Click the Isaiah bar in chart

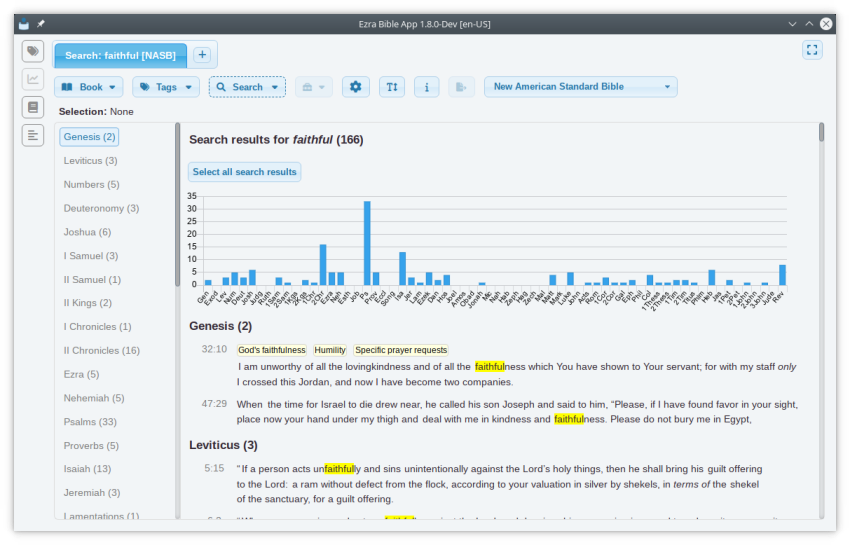click(402, 268)
